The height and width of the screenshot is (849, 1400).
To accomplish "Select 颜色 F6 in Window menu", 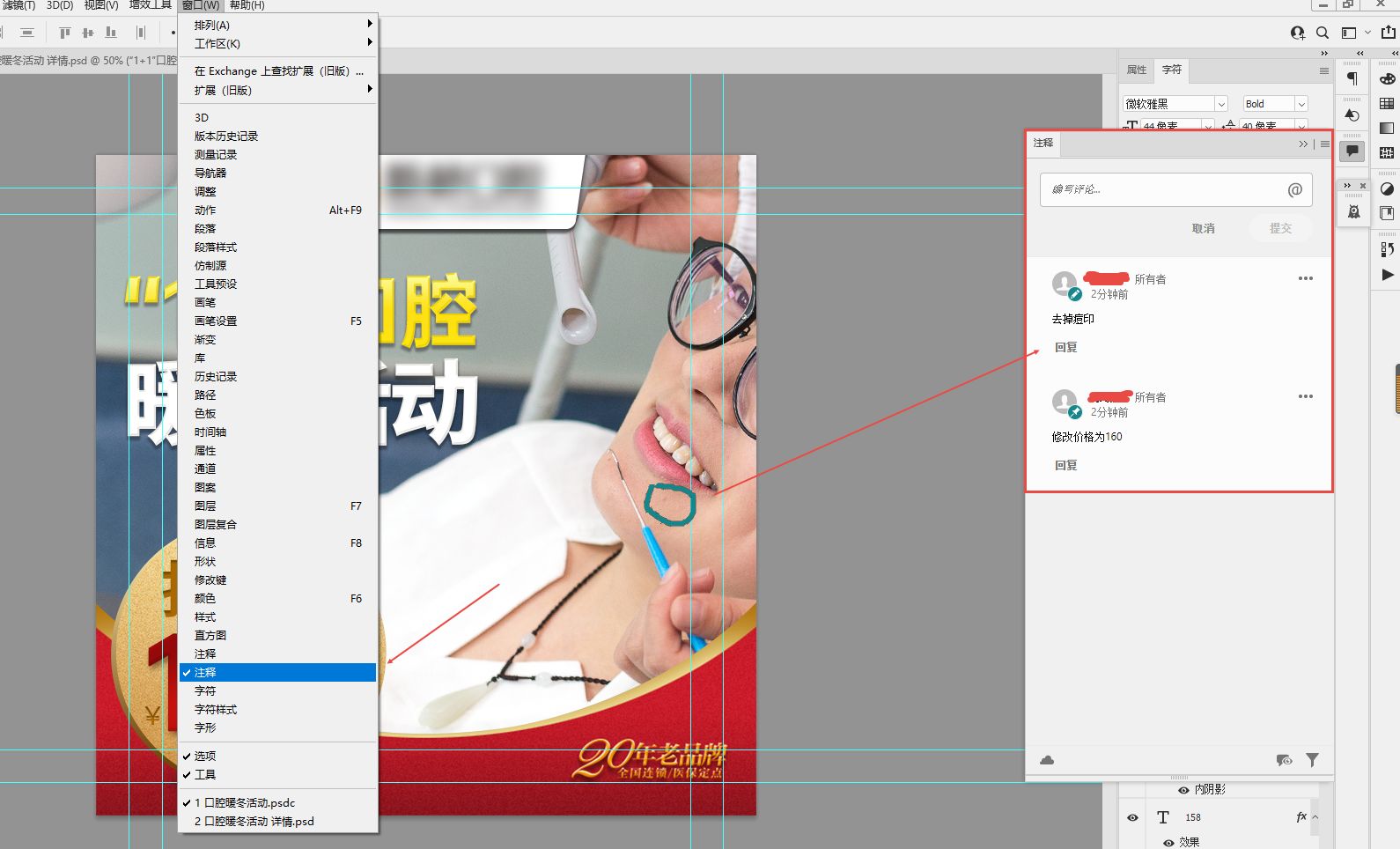I will (x=278, y=598).
